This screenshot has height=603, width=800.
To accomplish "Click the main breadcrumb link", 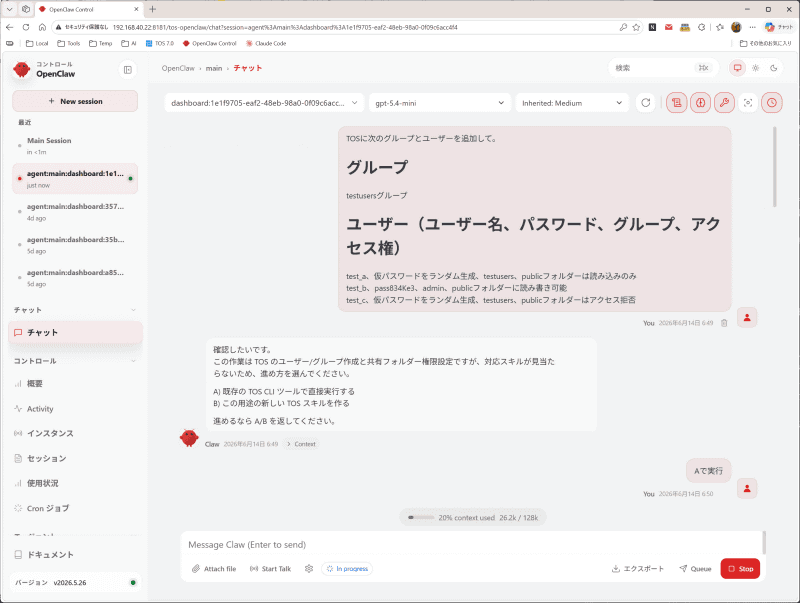I will point(214,68).
